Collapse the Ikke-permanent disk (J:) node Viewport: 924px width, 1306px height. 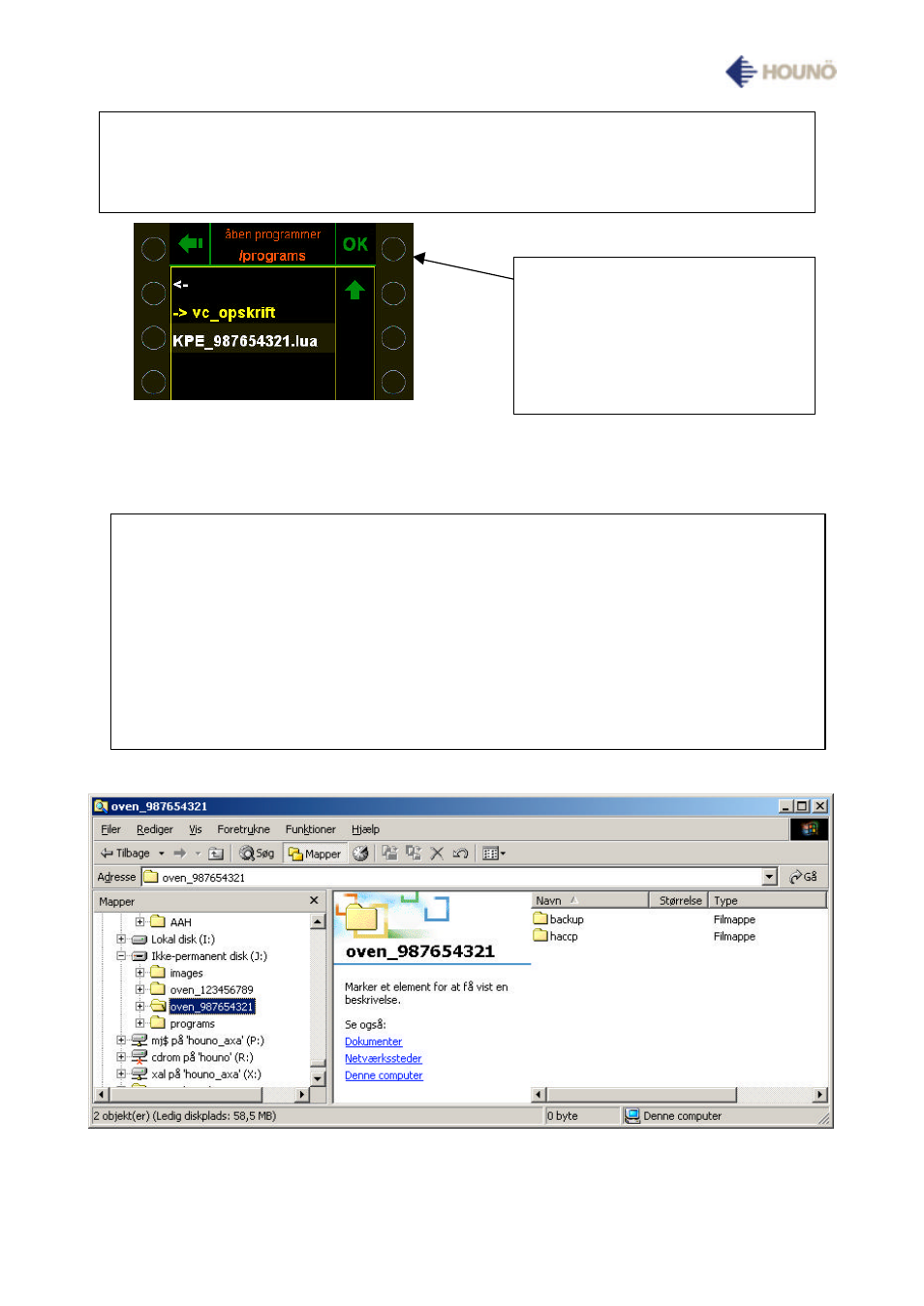(121, 955)
